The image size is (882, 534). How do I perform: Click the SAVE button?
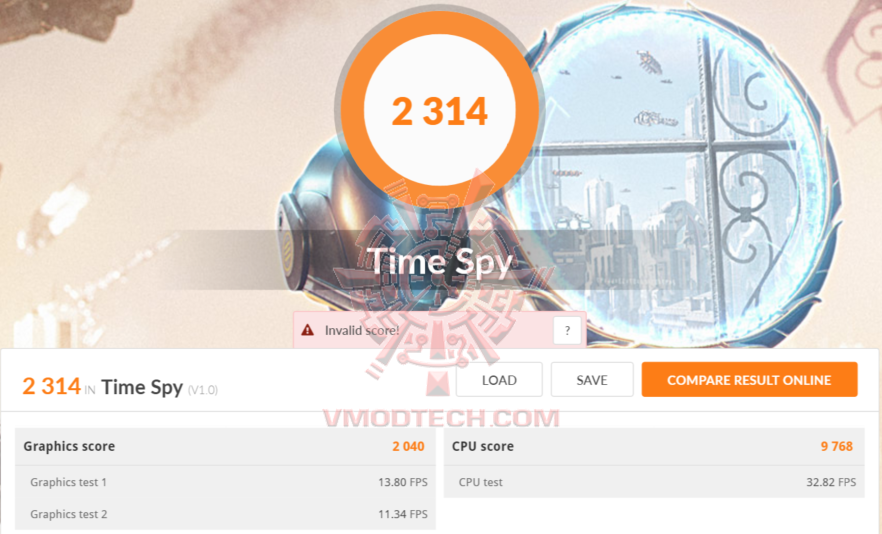(x=592, y=380)
